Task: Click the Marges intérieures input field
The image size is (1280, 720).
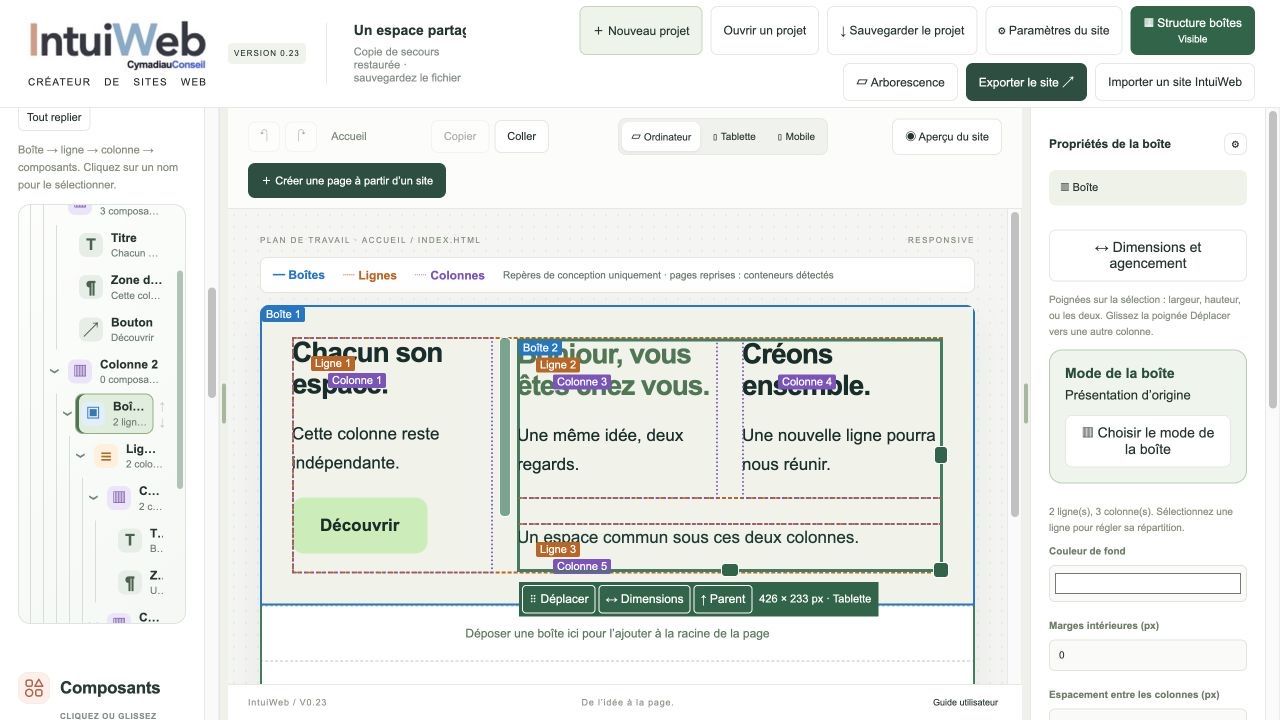Action: pos(1148,655)
